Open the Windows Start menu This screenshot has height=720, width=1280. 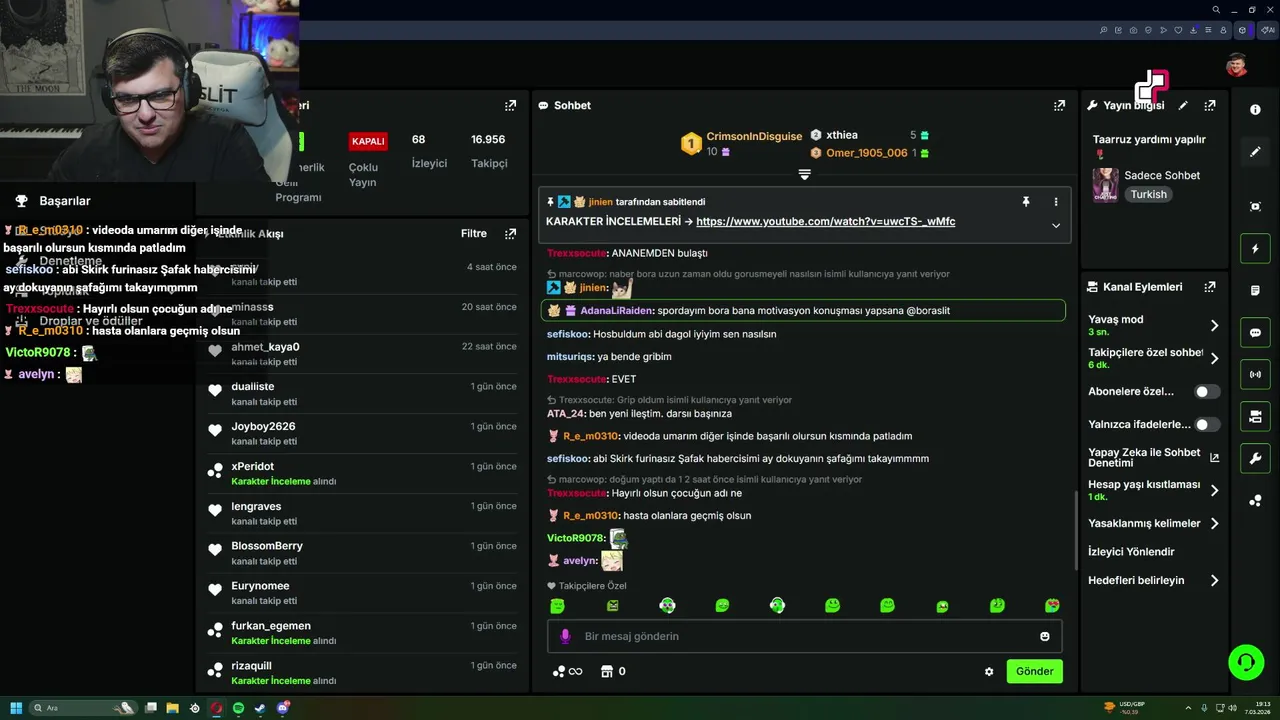(16, 708)
